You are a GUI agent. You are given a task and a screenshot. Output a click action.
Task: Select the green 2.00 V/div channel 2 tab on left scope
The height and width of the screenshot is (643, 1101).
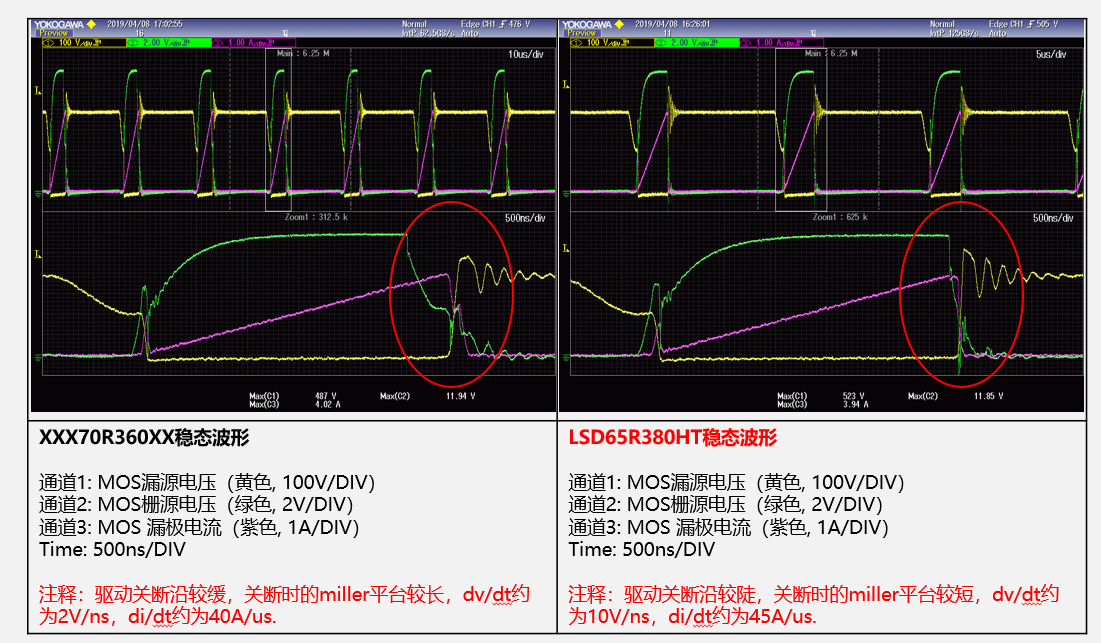click(169, 43)
